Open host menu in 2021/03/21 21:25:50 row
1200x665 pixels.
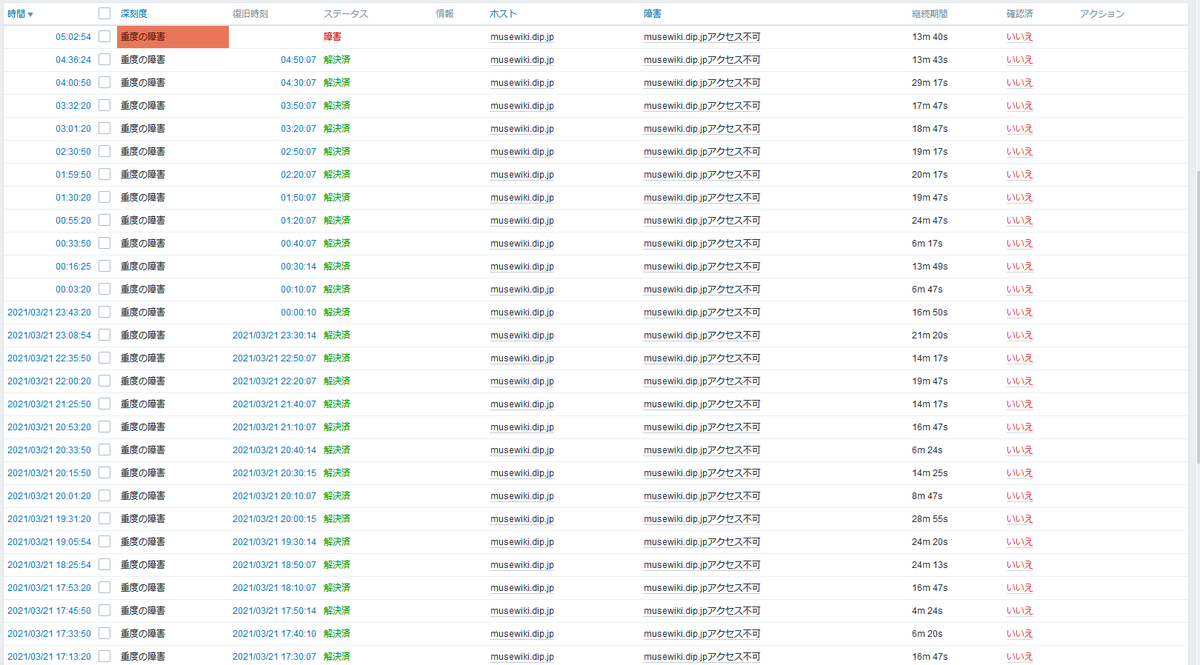522,405
